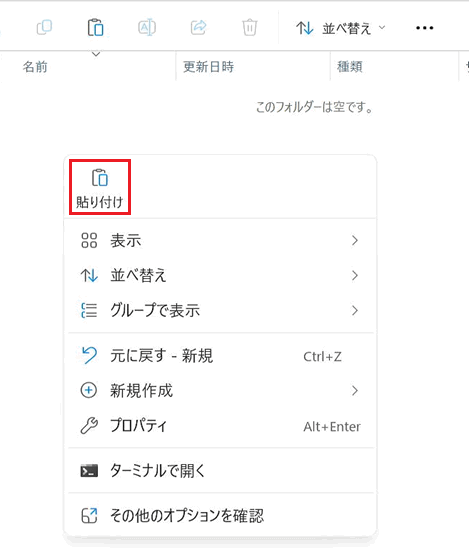Select ターミナルで開く menu entry

point(221,470)
